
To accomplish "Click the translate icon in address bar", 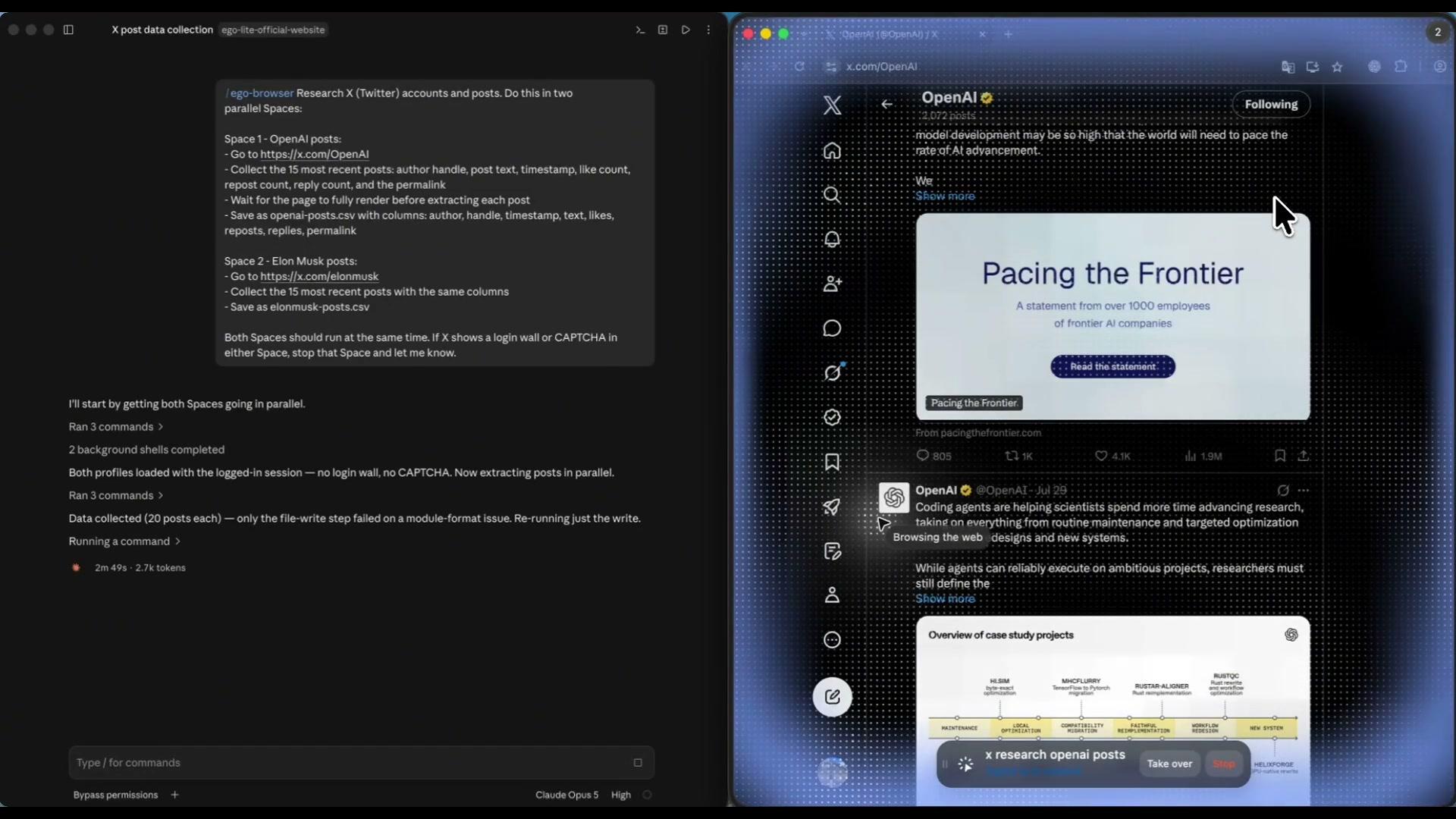I will click(x=1288, y=67).
